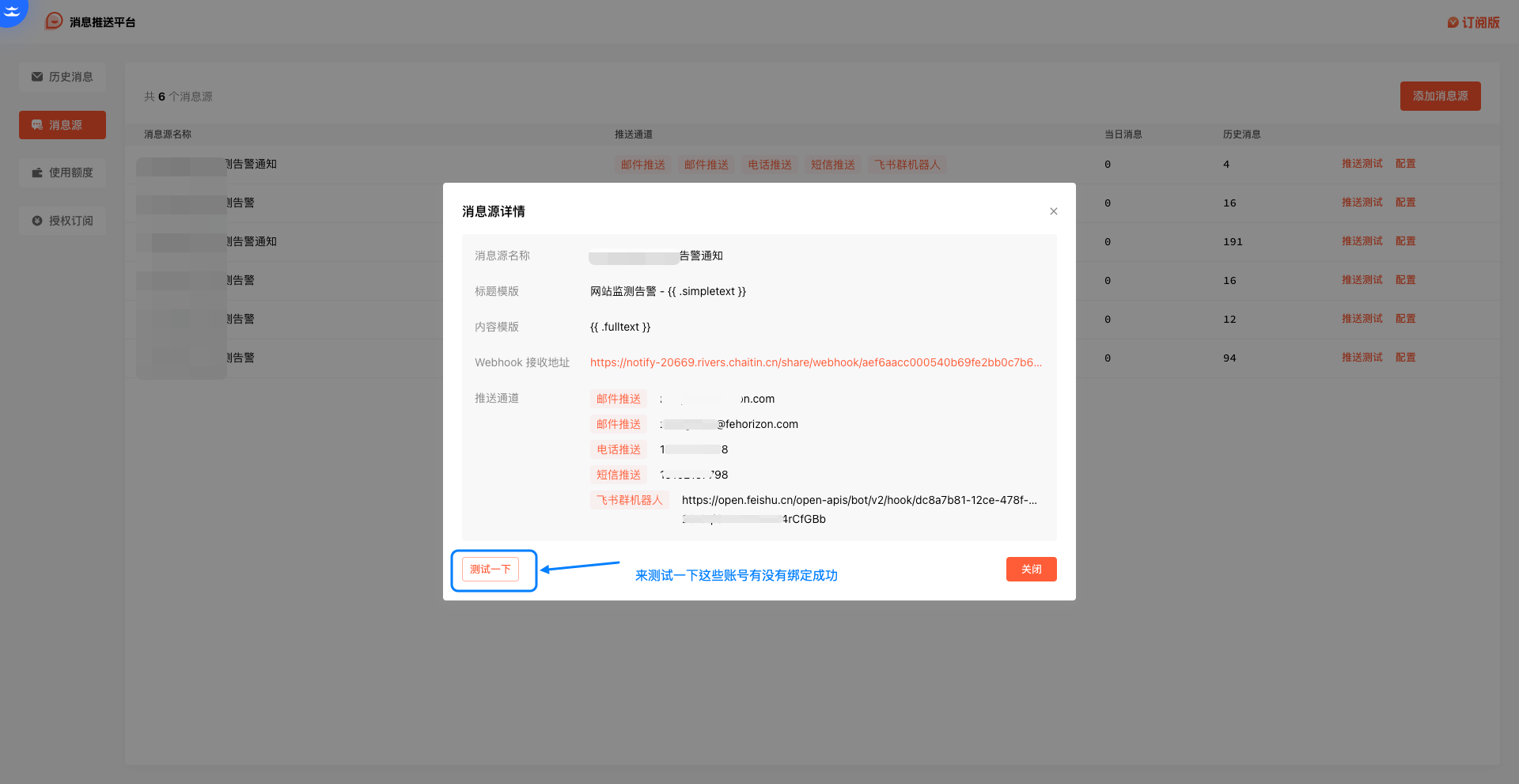This screenshot has width=1519, height=784.
Task: Click 配置 for the row with 191 messages
Action: pyautogui.click(x=1405, y=241)
